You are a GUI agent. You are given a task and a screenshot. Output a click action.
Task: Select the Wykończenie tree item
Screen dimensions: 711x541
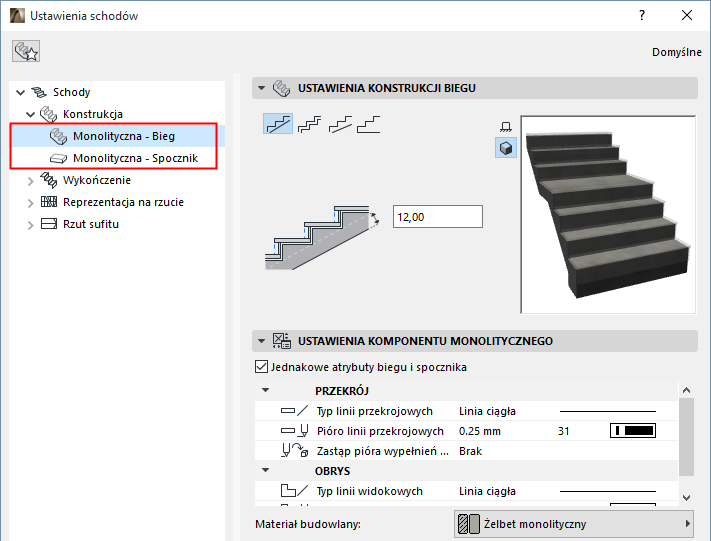pos(97,180)
